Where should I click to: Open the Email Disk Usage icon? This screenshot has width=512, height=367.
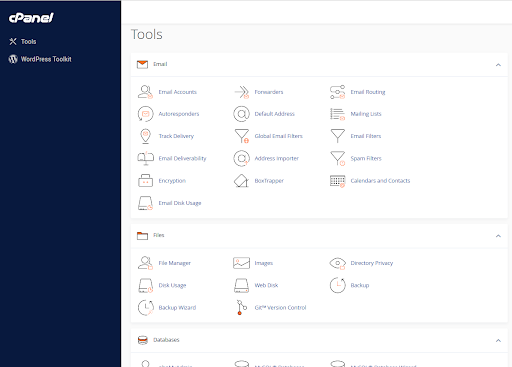coord(145,203)
